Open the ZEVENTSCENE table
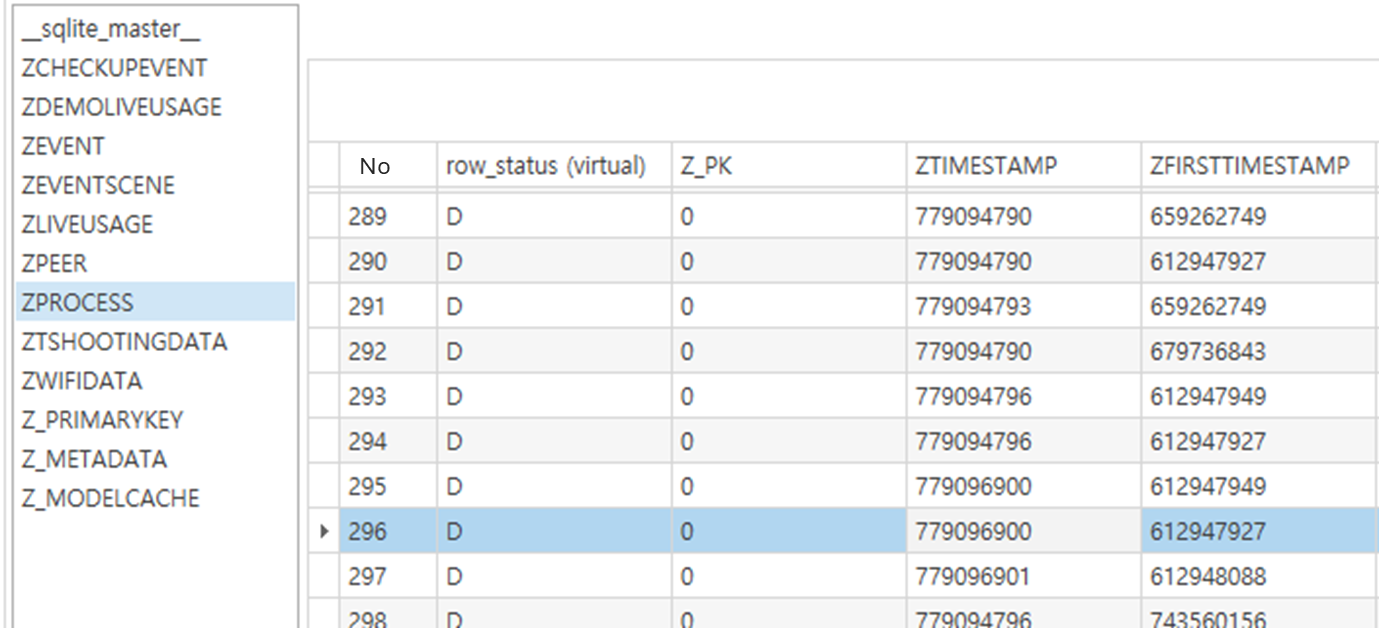The image size is (1379, 628). (98, 186)
